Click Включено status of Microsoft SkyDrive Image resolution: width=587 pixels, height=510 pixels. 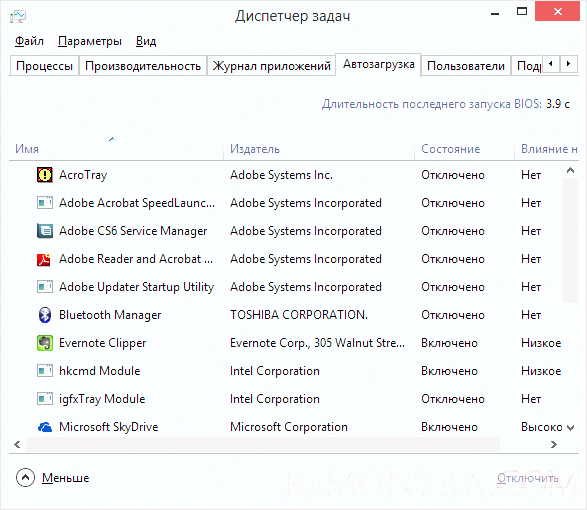tap(449, 427)
